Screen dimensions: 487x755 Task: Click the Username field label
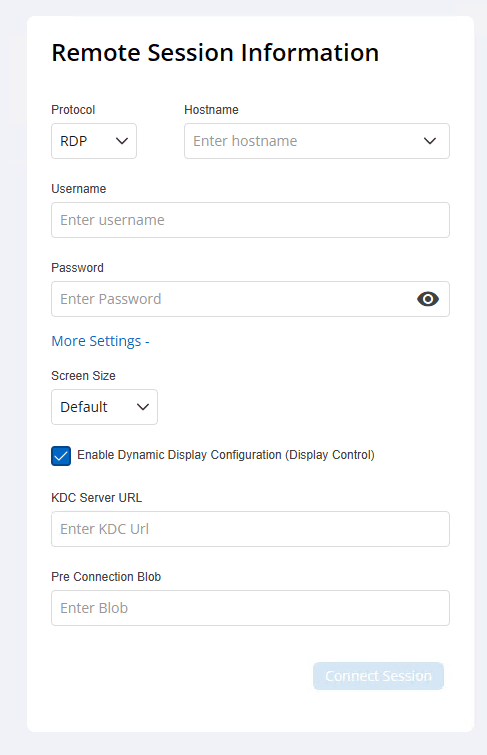coord(79,189)
